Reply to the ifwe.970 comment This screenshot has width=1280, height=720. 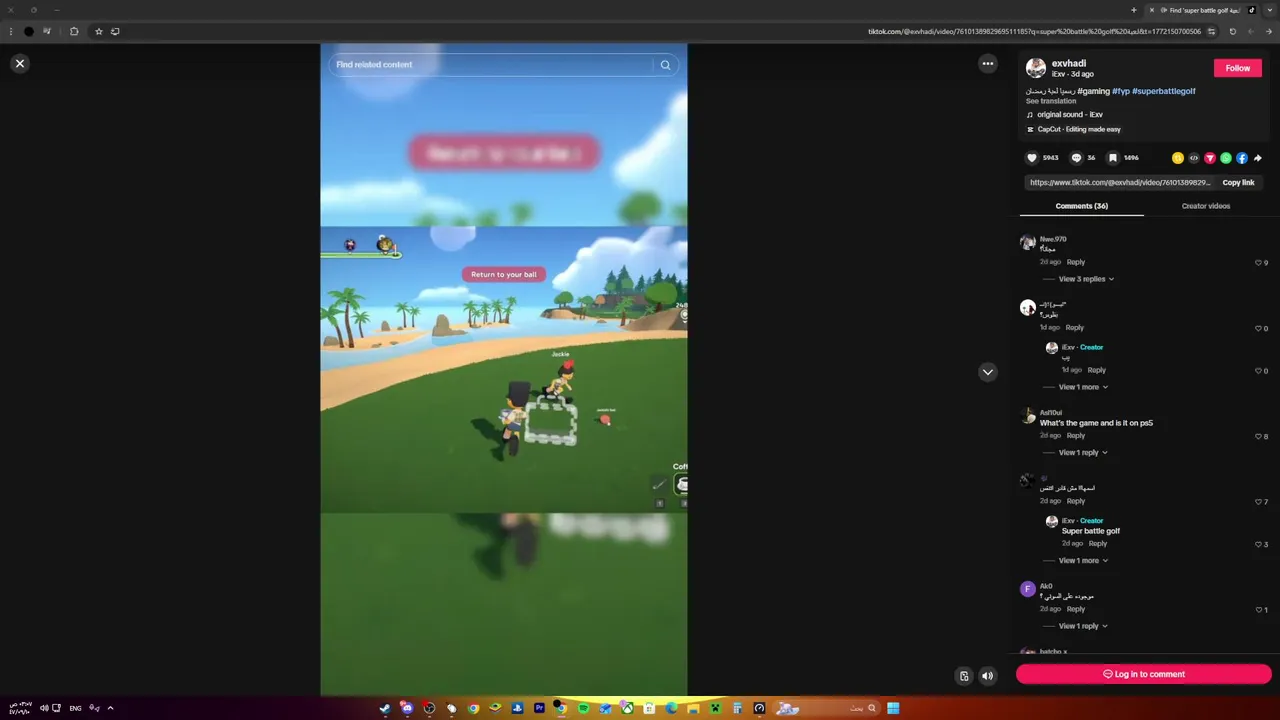1076,262
